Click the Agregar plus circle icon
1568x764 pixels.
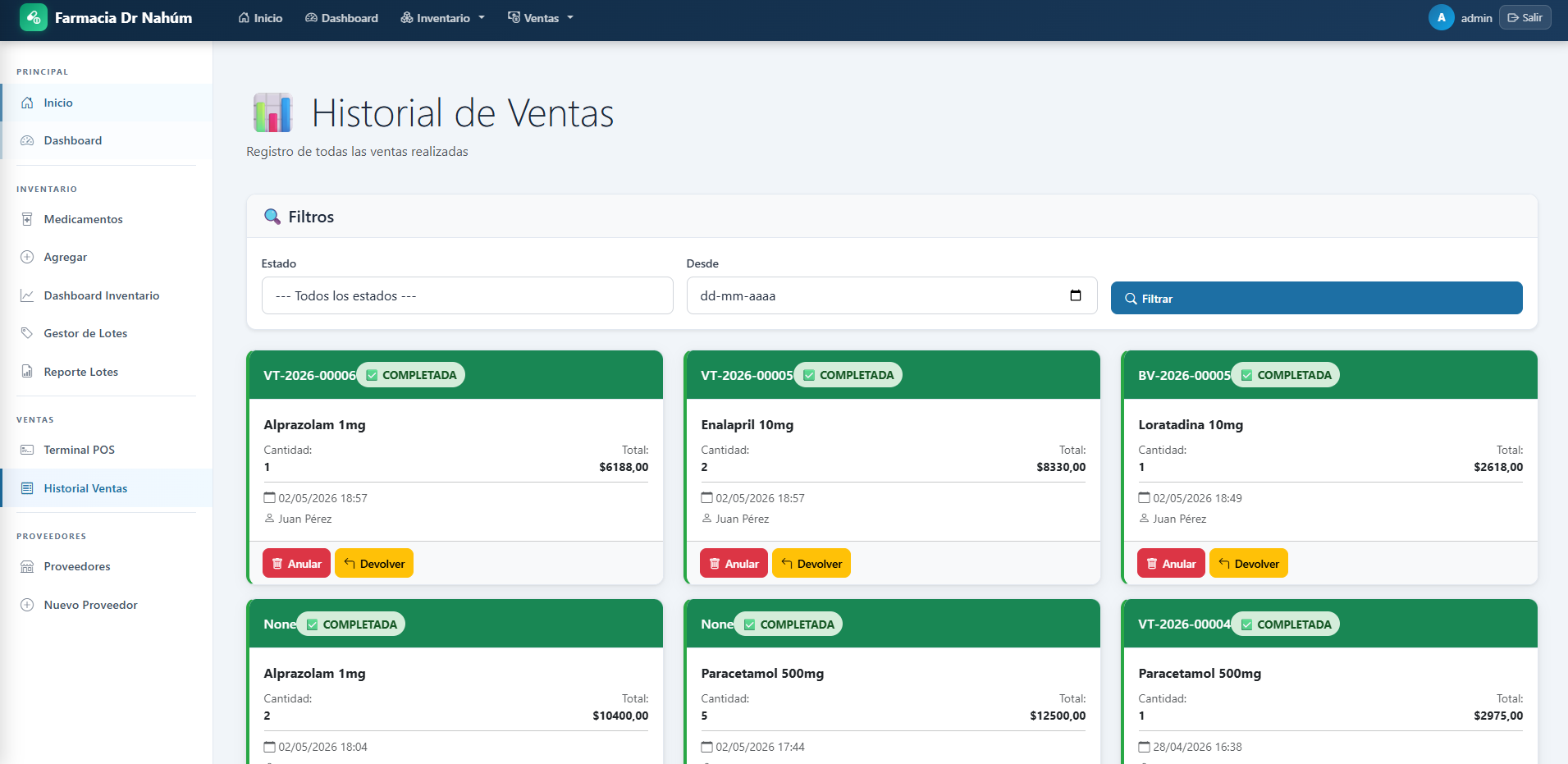coord(27,257)
